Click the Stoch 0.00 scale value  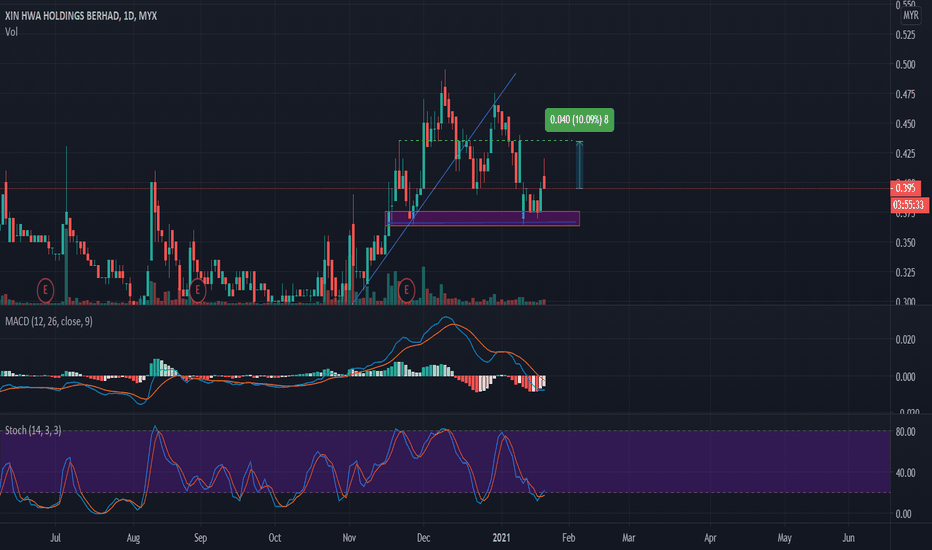coord(903,514)
